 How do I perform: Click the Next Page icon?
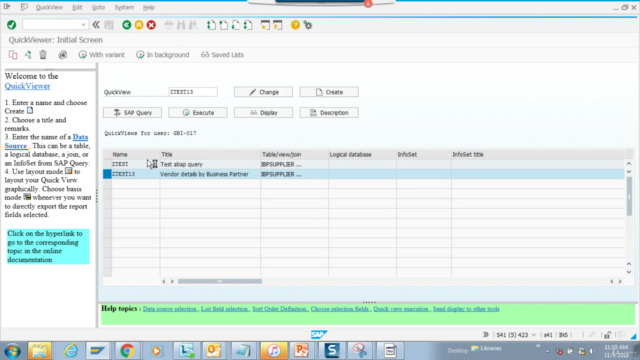[236, 25]
